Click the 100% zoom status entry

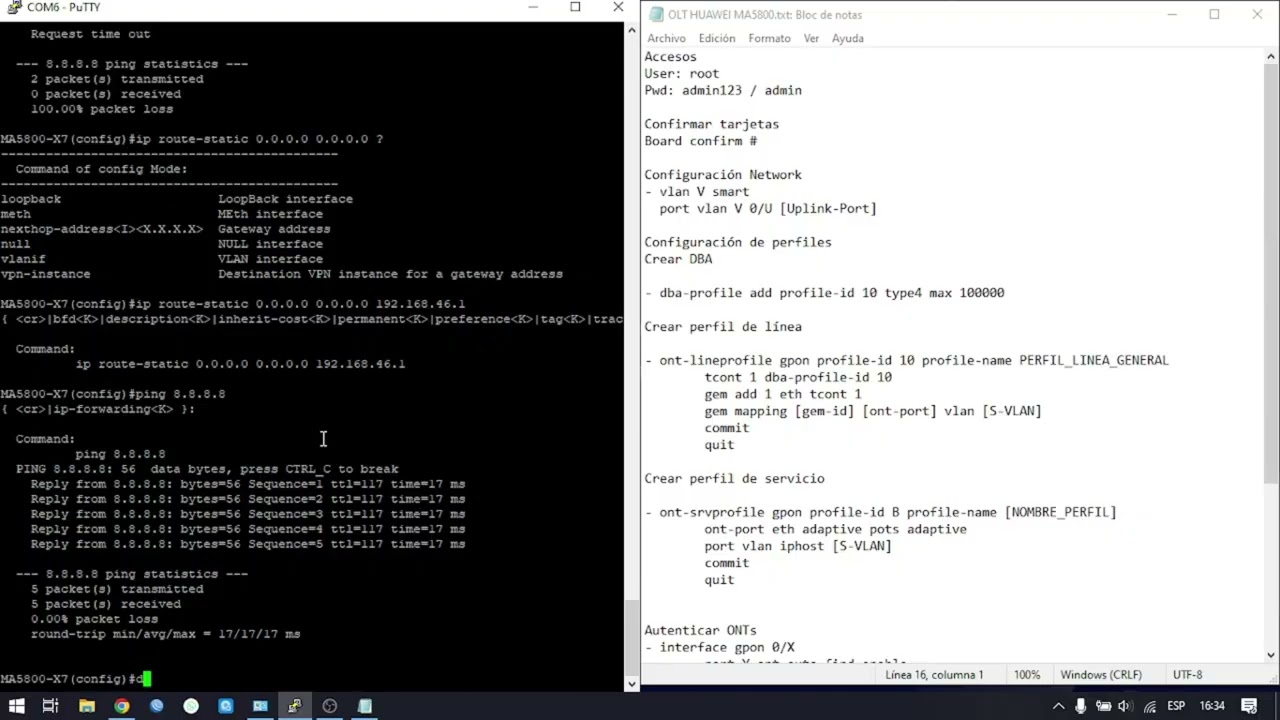(1027, 675)
